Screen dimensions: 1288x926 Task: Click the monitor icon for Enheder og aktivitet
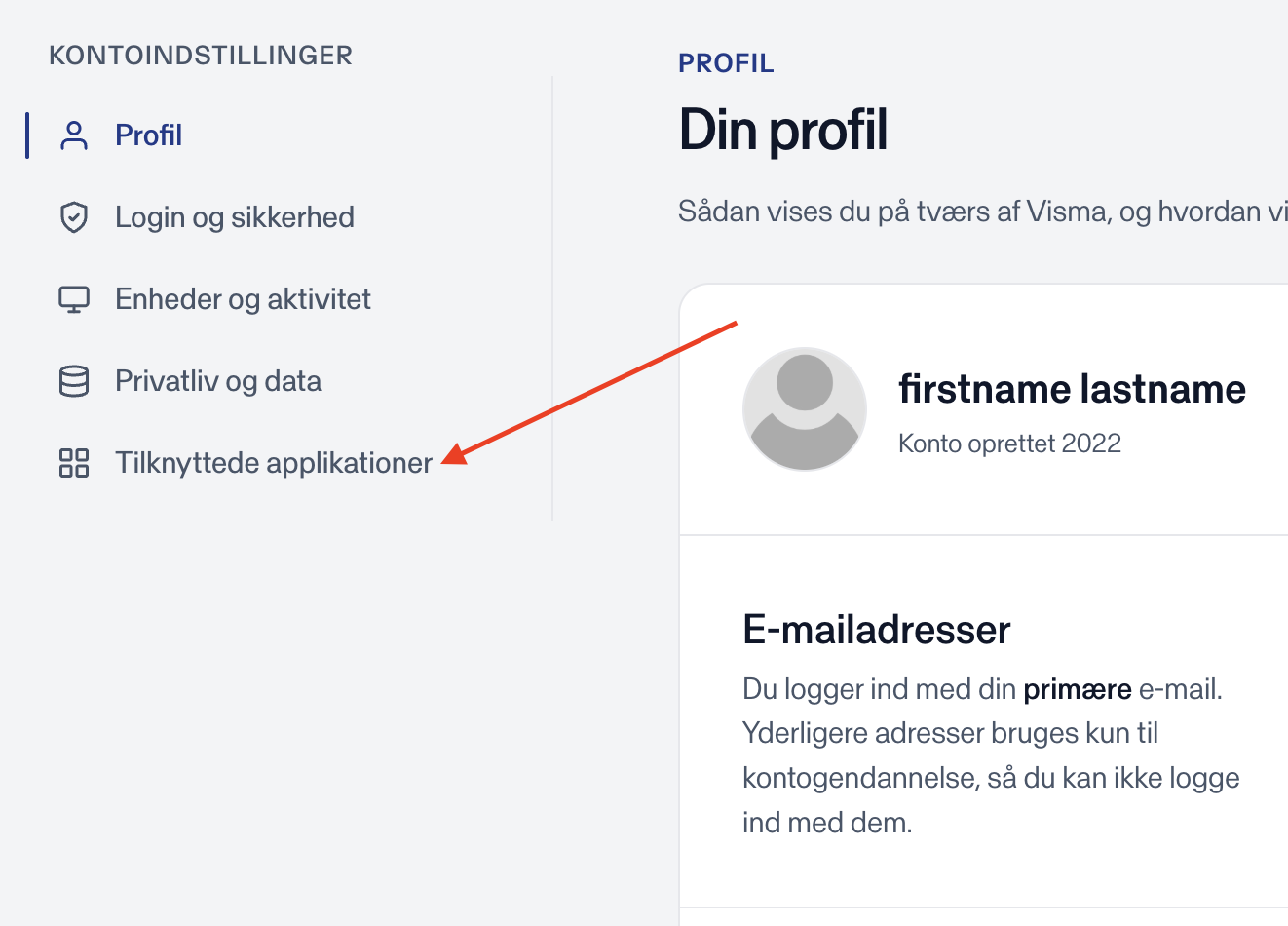click(74, 299)
